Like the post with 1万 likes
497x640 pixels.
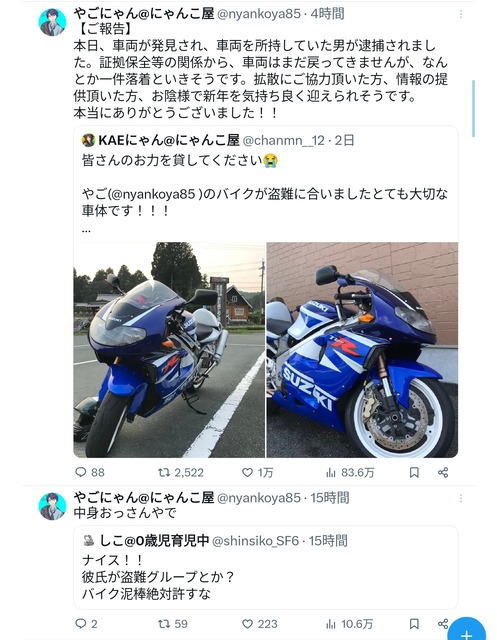(x=247, y=472)
